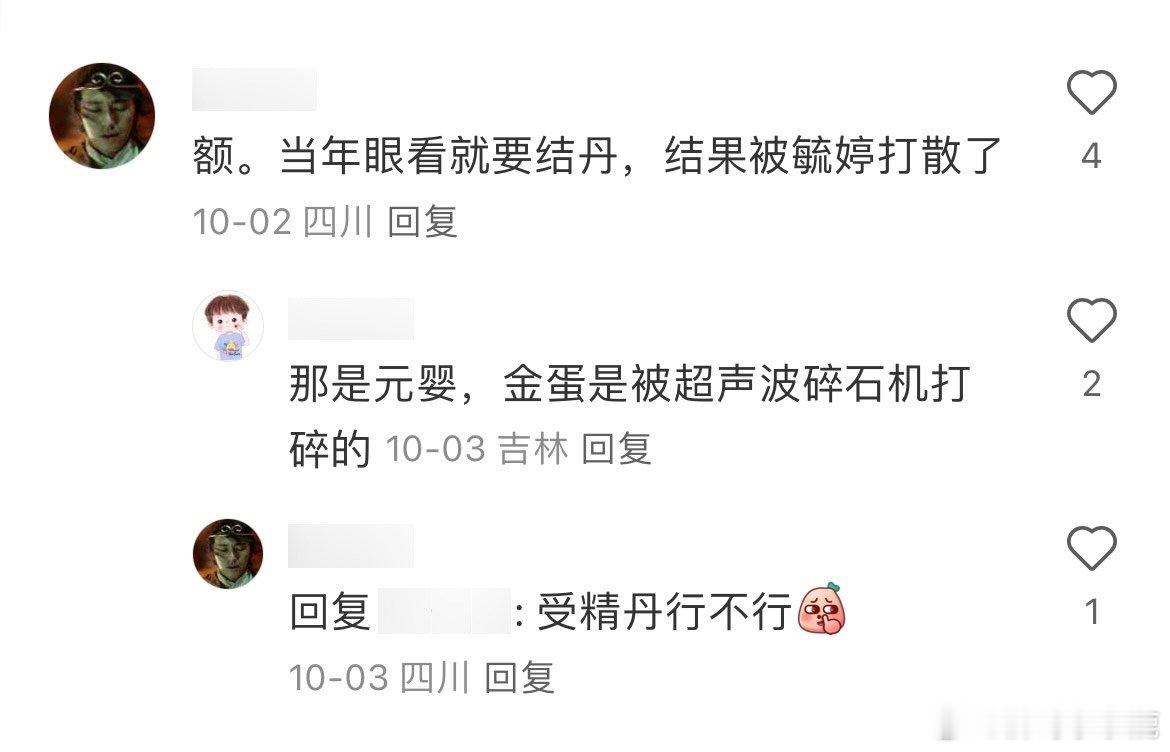Click the like count 4 on the top comment
This screenshot has height=752, width=1170.
coord(1091,156)
